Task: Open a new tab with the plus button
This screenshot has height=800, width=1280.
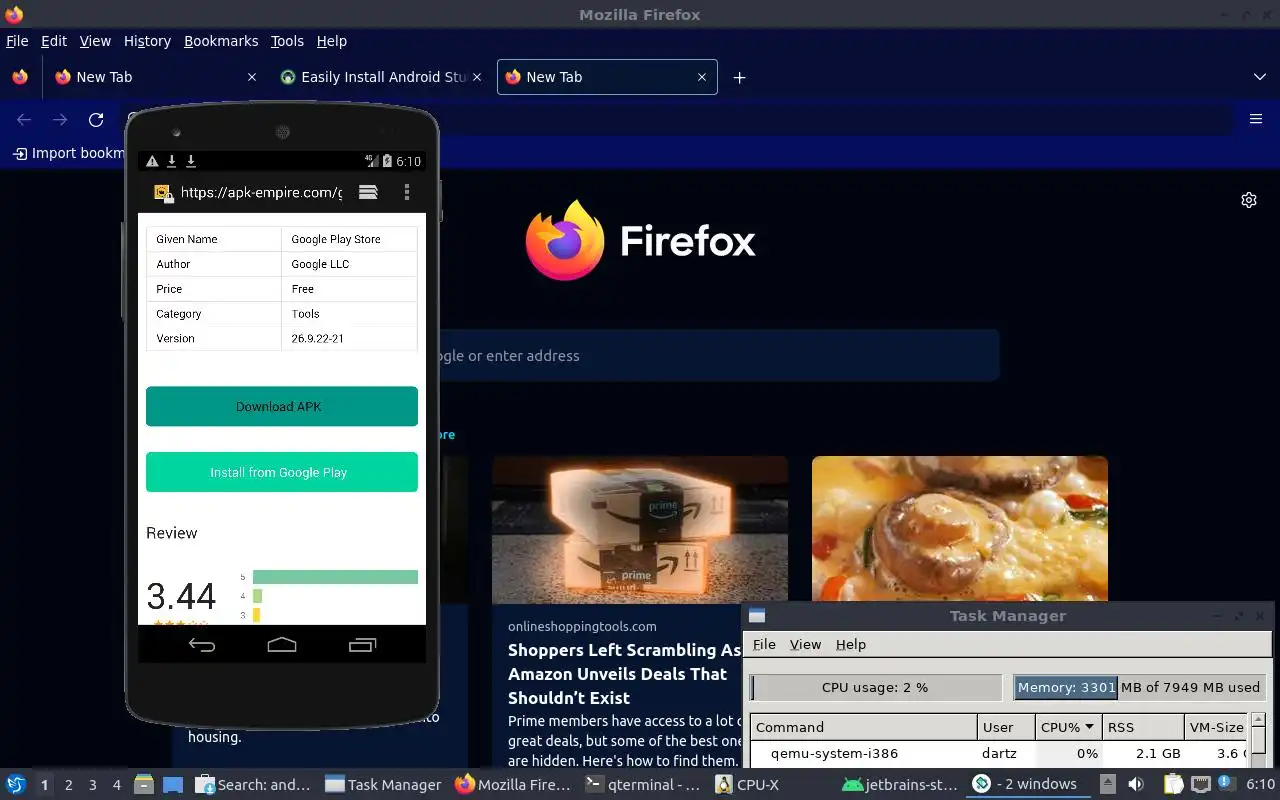Action: pos(739,77)
